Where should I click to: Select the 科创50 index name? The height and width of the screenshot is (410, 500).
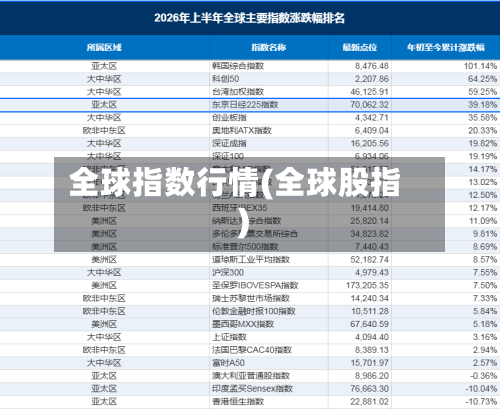[x=226, y=79]
